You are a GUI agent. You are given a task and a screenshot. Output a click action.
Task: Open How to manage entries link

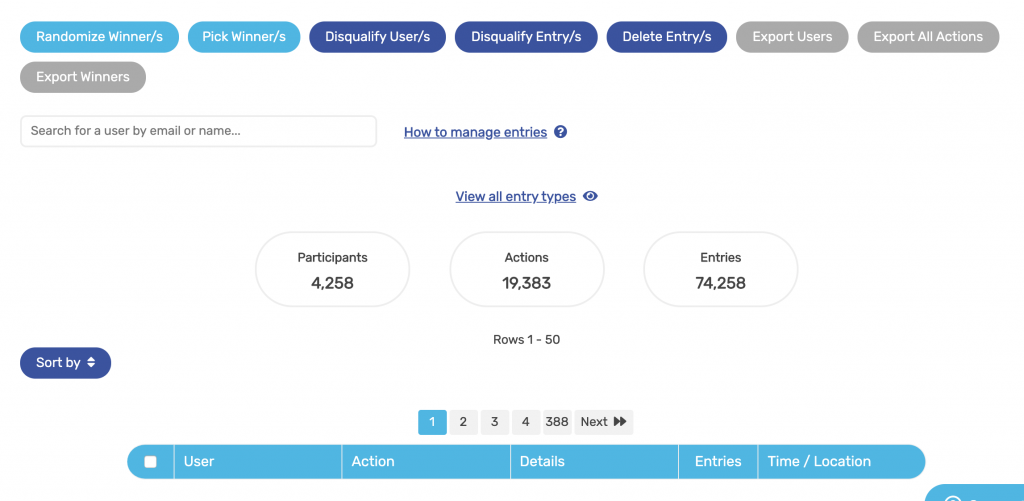point(475,132)
